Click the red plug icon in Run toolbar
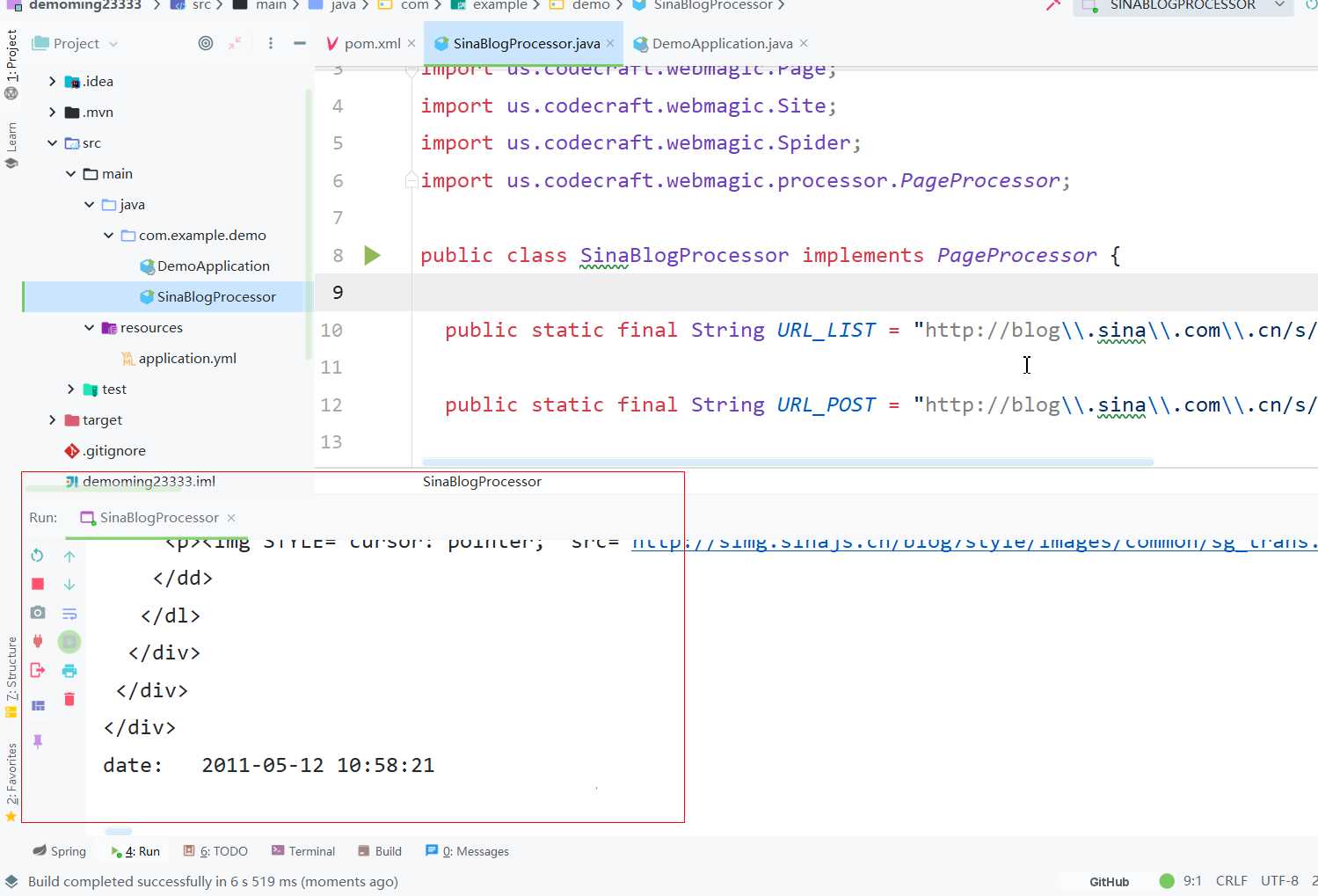1318x896 pixels. [38, 641]
